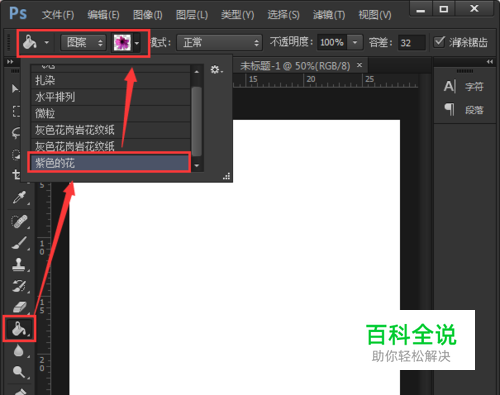Open the Paint Bucket tool preset picker
This screenshot has height=395, width=500.
46,43
